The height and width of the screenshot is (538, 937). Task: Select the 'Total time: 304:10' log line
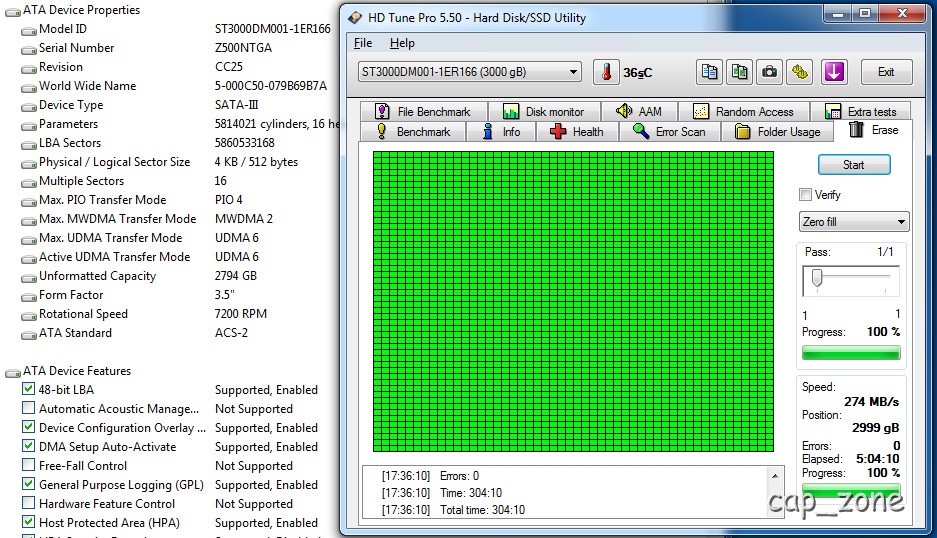click(453, 510)
